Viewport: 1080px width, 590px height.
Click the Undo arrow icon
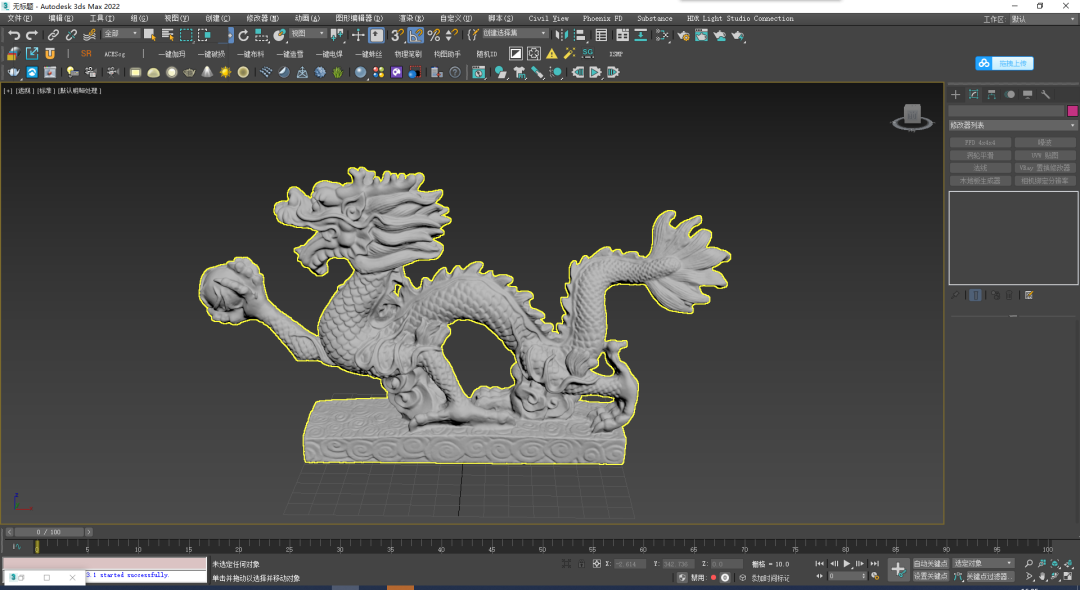(14, 35)
